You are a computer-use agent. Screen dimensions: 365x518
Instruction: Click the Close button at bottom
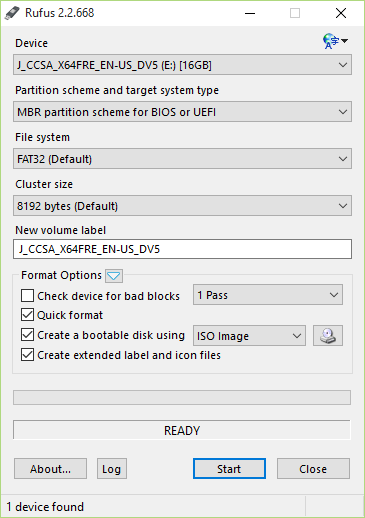tap(313, 469)
